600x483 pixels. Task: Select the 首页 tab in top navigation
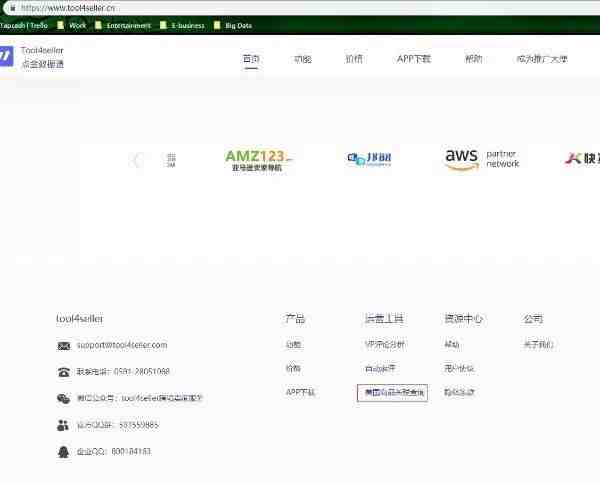(x=251, y=59)
